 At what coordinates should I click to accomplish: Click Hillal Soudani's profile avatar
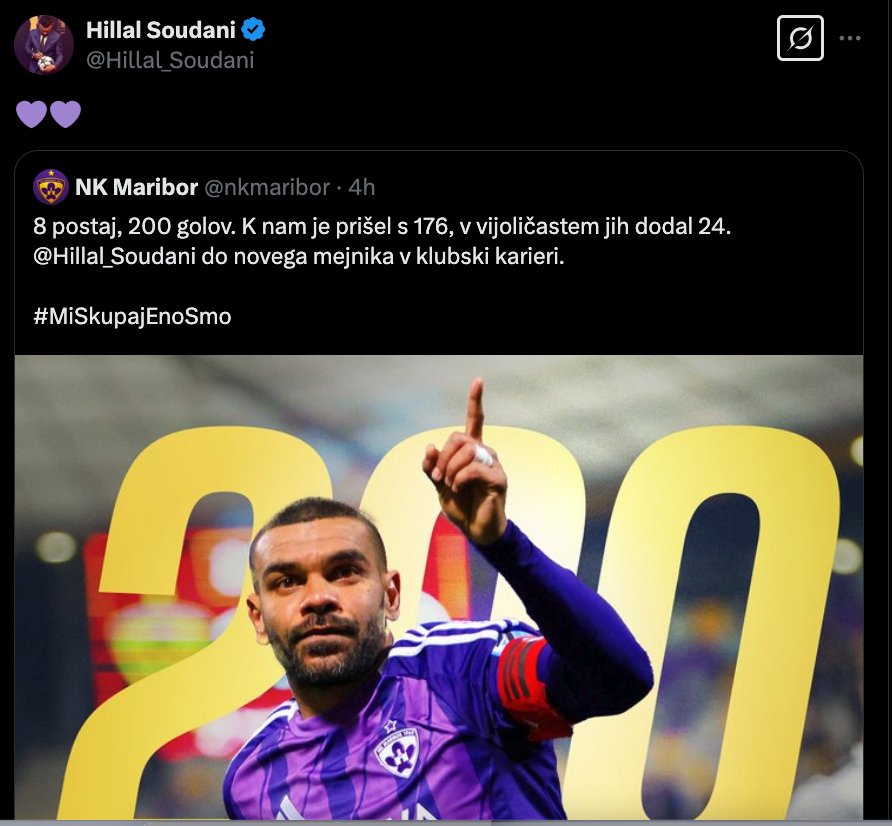(x=44, y=44)
